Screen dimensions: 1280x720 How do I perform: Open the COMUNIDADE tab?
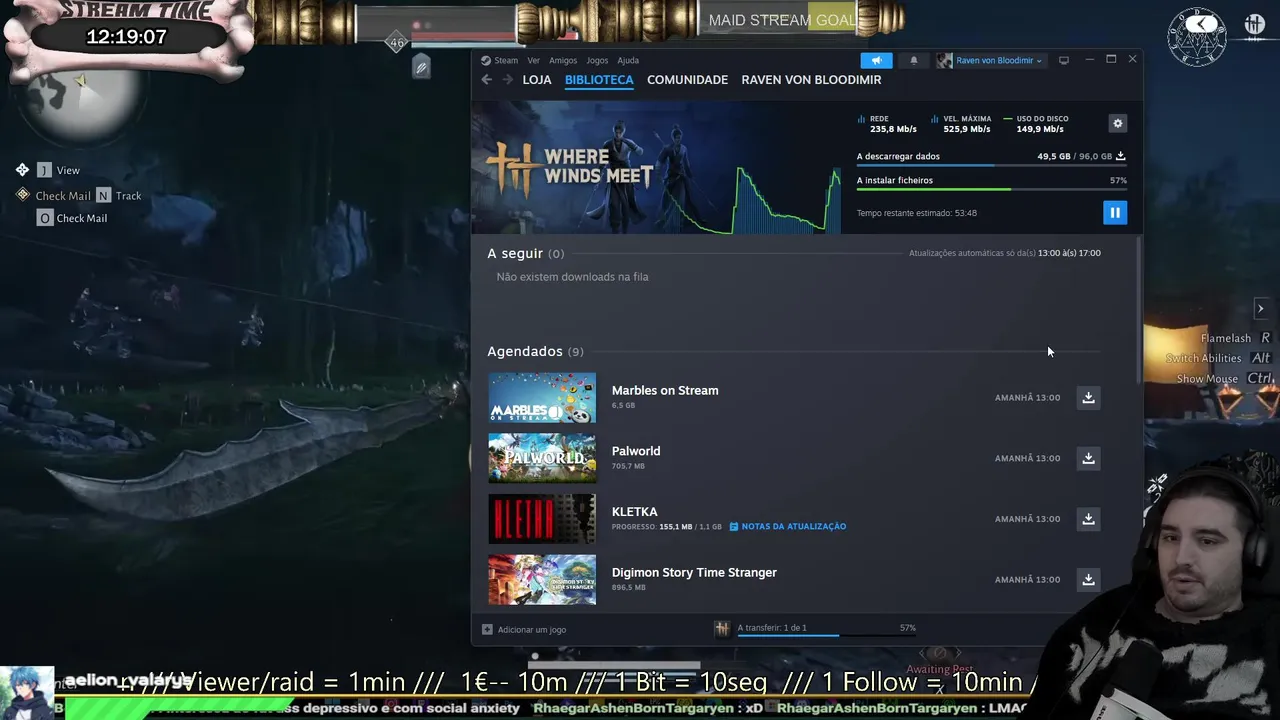(x=687, y=80)
